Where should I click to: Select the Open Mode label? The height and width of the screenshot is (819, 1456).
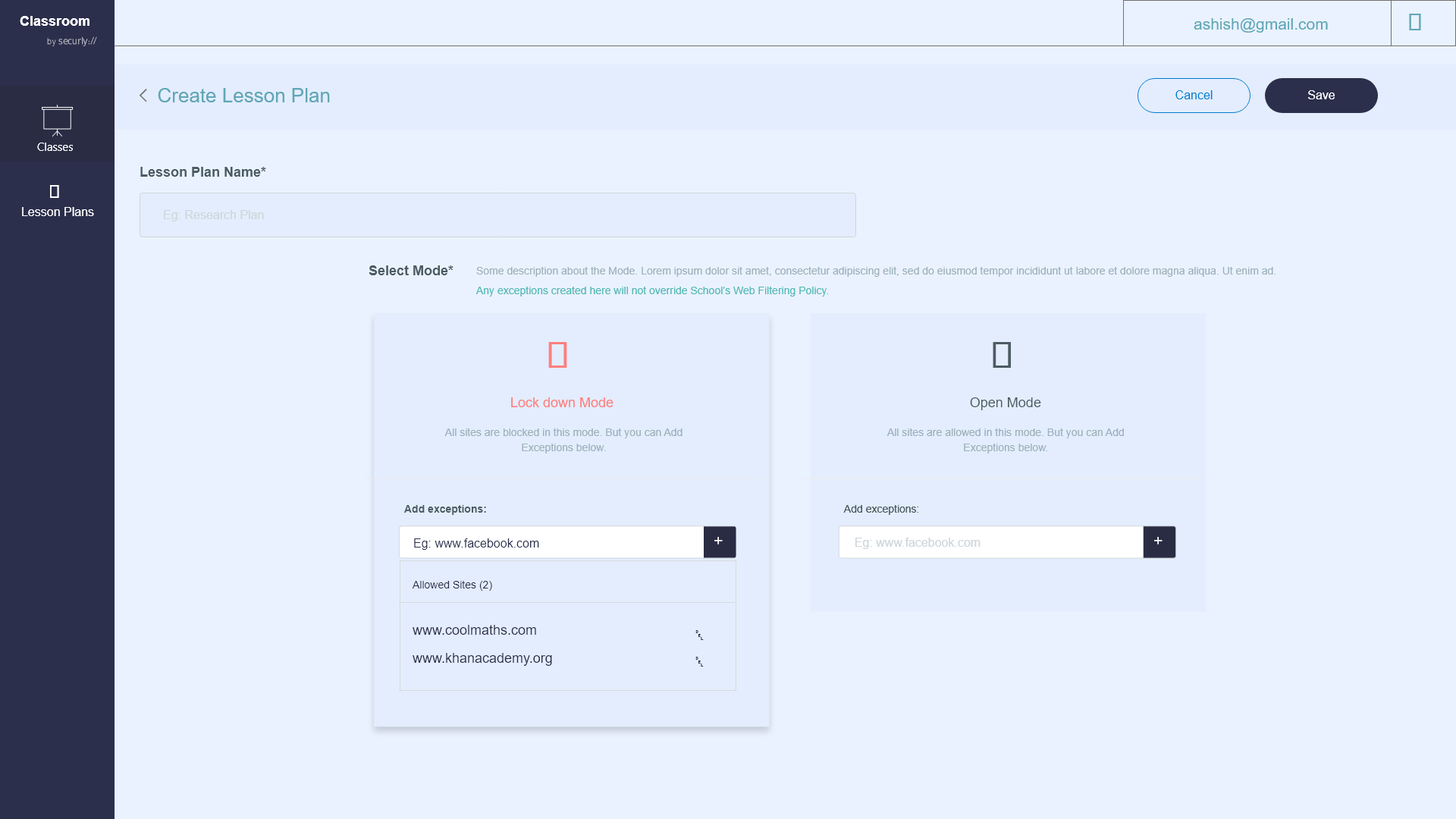click(1005, 403)
